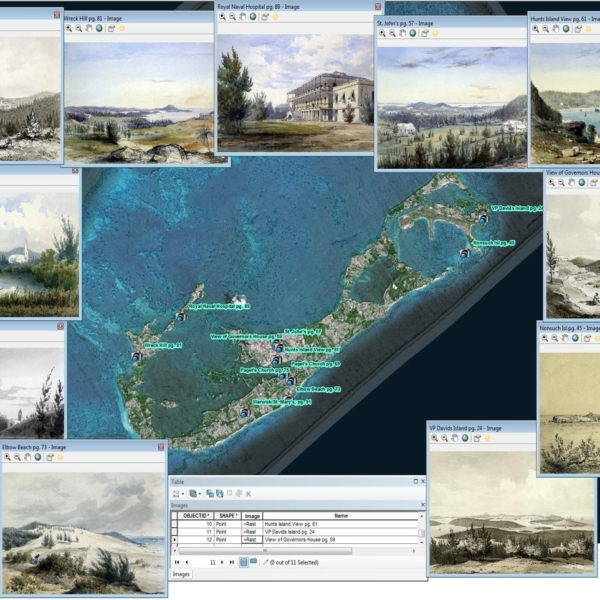Select pan hand tool in St. John's window

(x=401, y=32)
